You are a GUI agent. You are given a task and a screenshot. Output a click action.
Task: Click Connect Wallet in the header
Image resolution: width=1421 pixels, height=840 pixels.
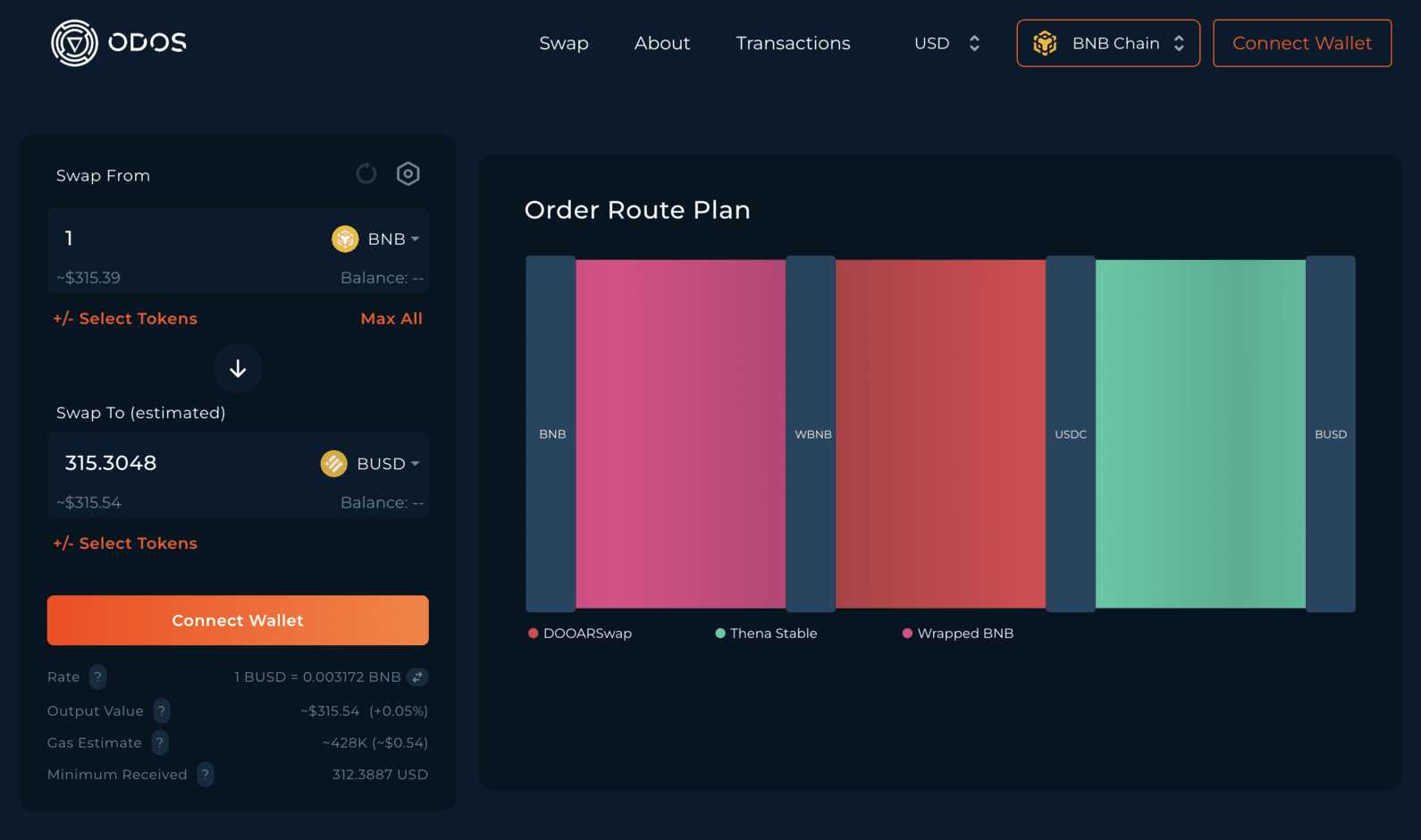[x=1302, y=43]
